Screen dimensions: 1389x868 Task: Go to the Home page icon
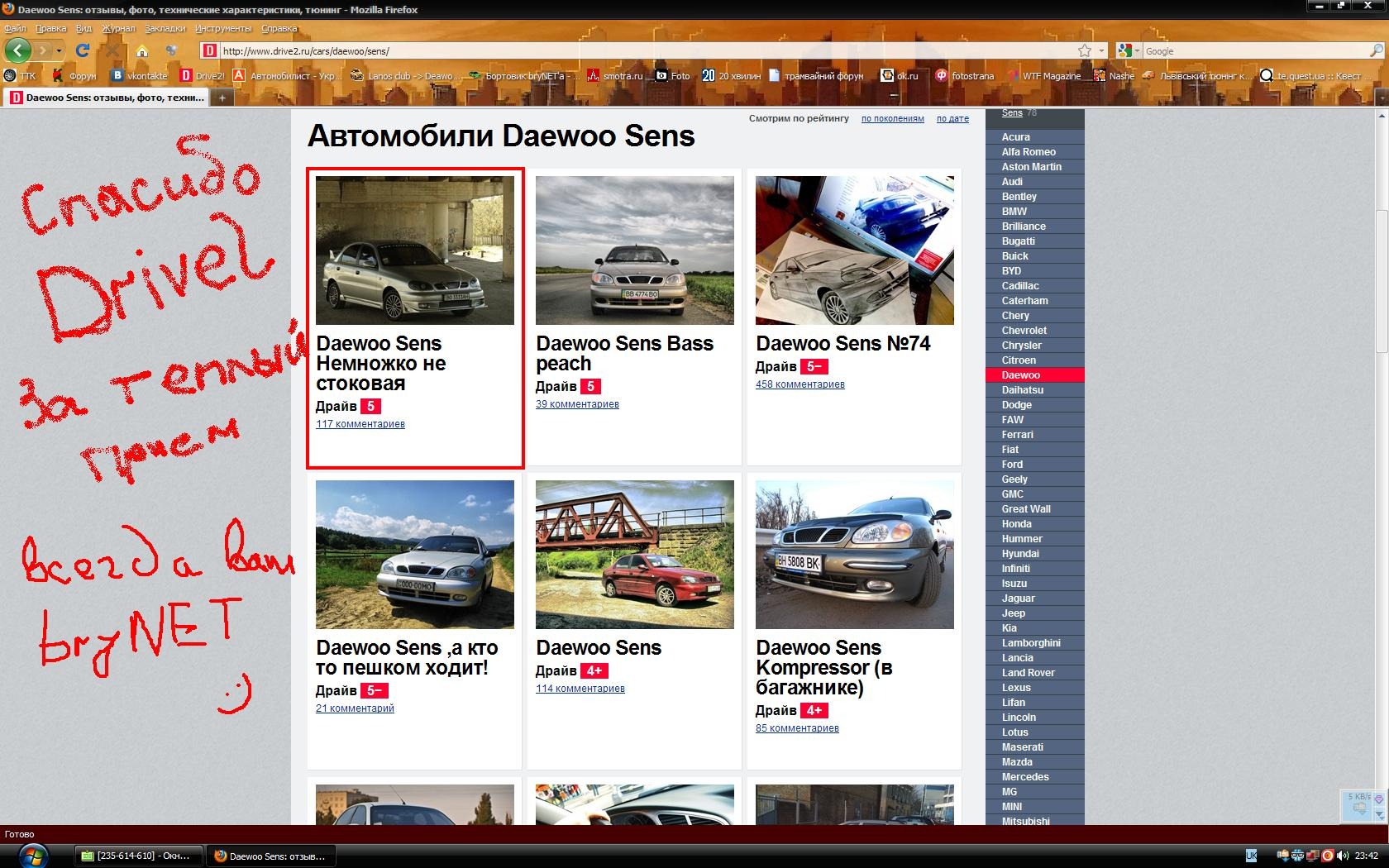point(141,50)
